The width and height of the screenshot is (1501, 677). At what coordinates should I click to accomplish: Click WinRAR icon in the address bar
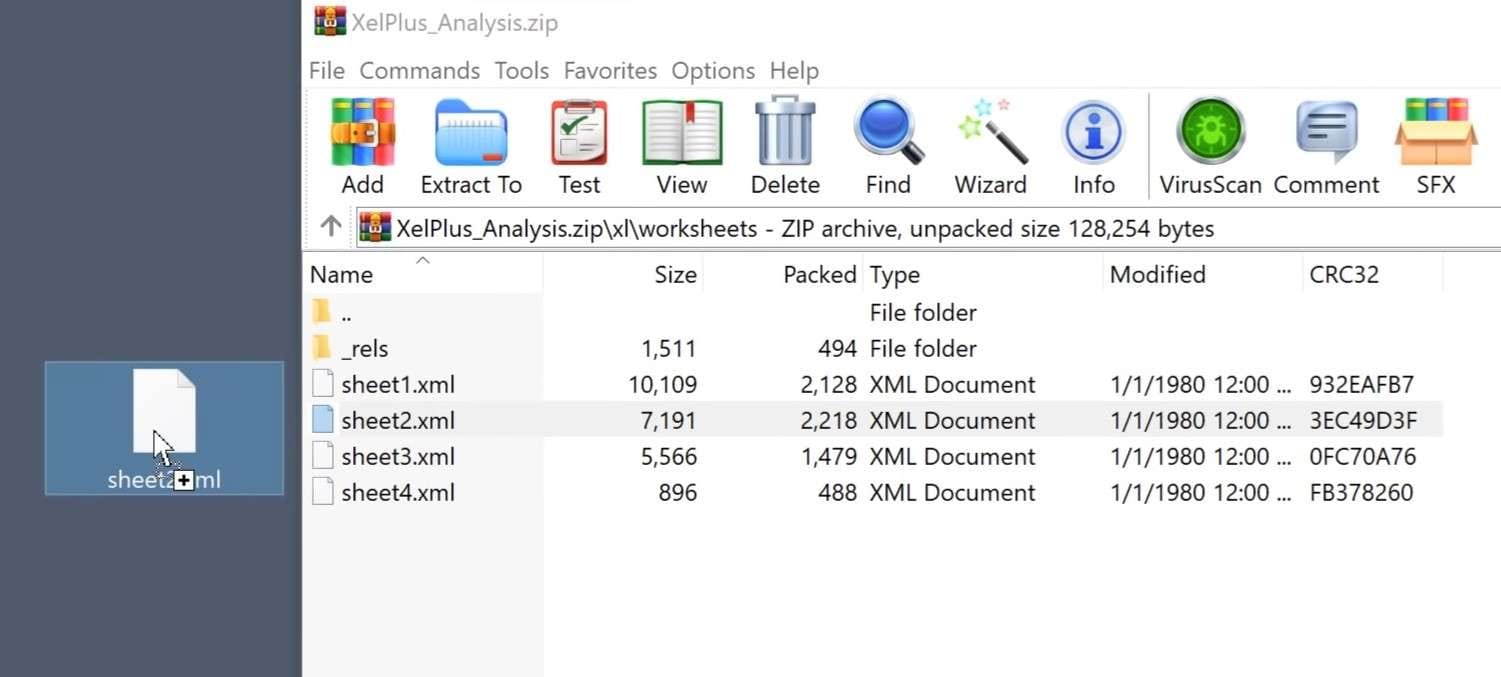pos(375,227)
